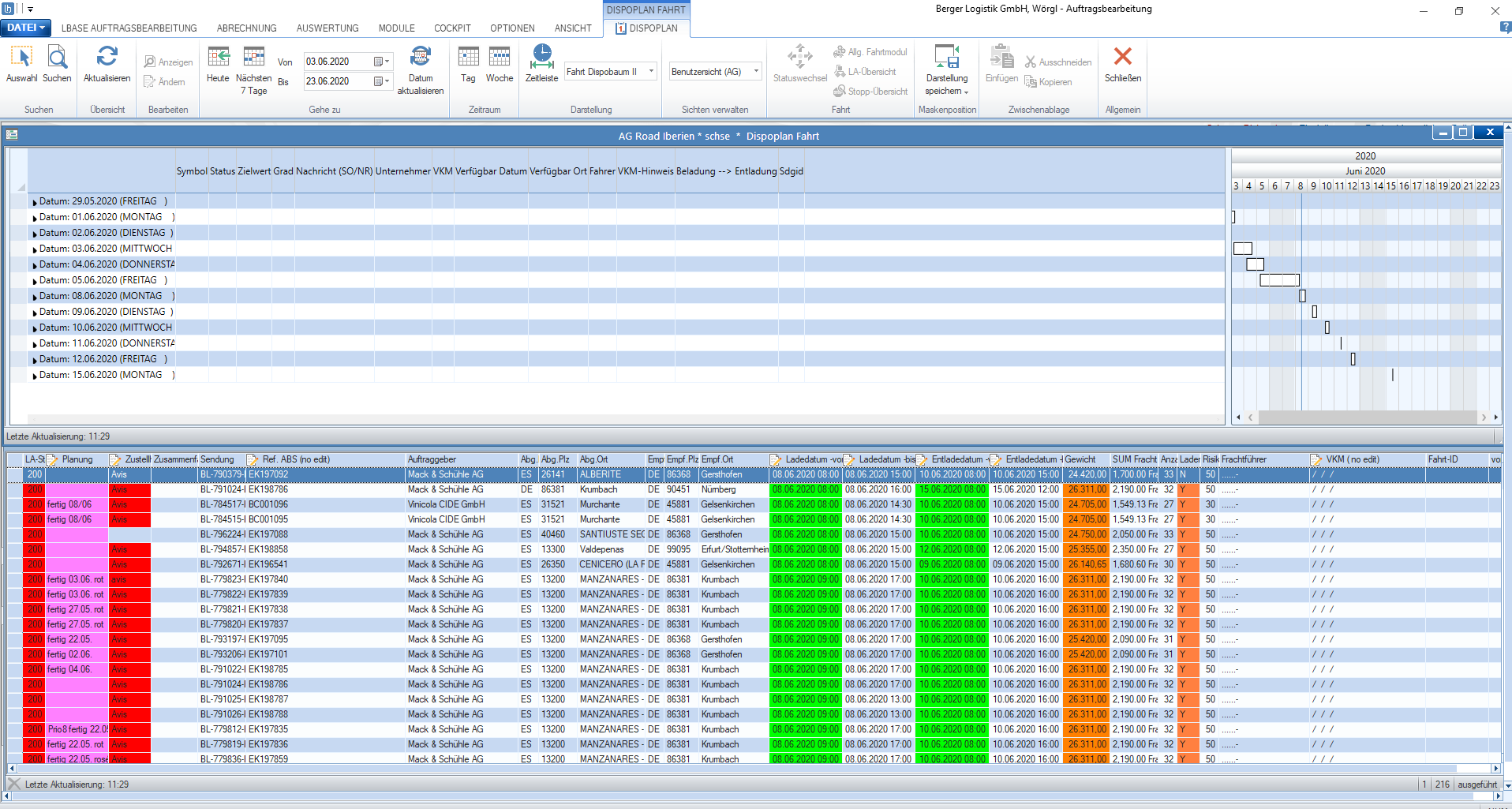Open the Statuswechsel tool
This screenshot has height=809, width=1512.
[x=799, y=57]
